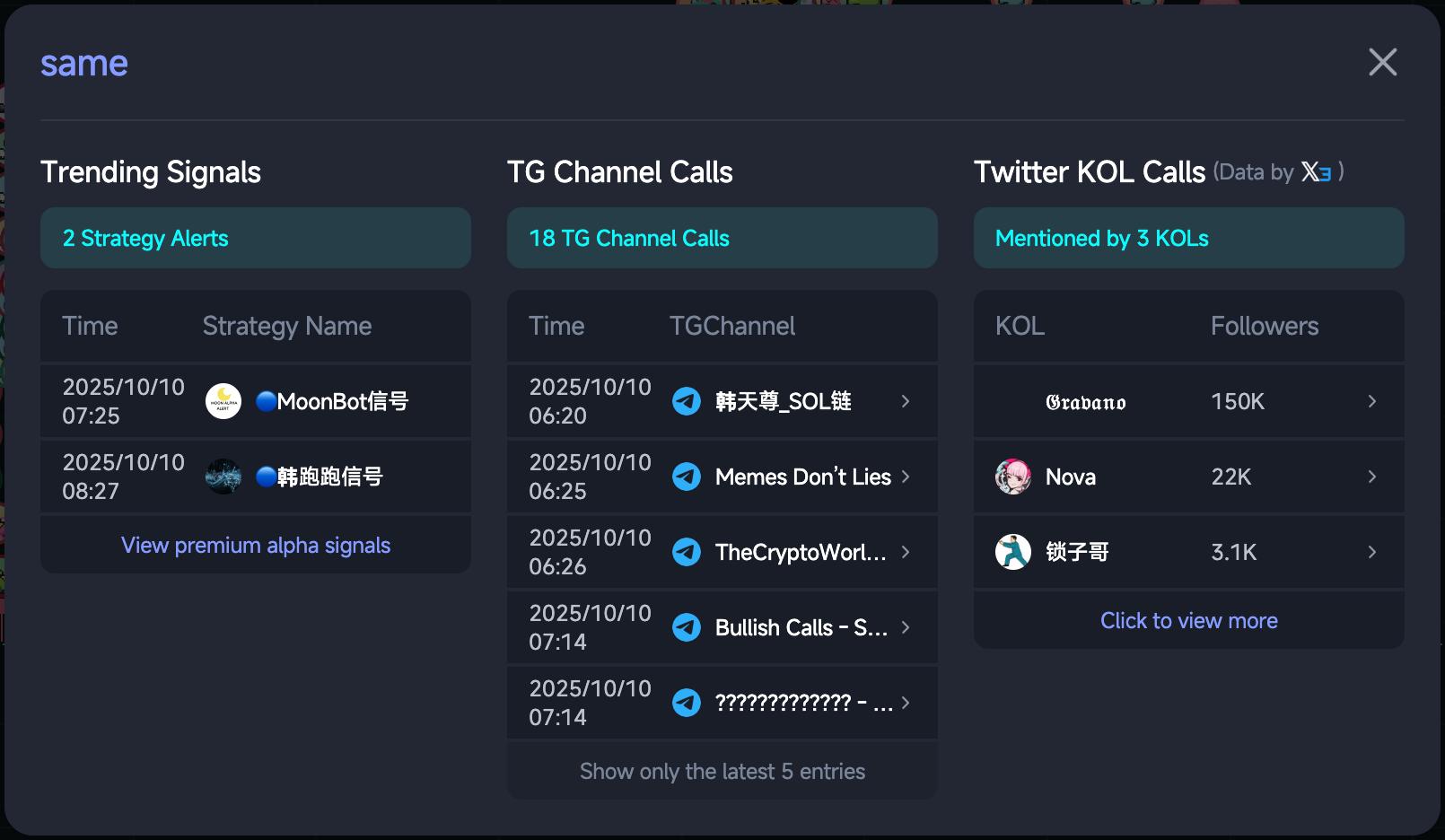Select the 18 TG Channel Calls banner
The image size is (1445, 840).
(x=722, y=238)
